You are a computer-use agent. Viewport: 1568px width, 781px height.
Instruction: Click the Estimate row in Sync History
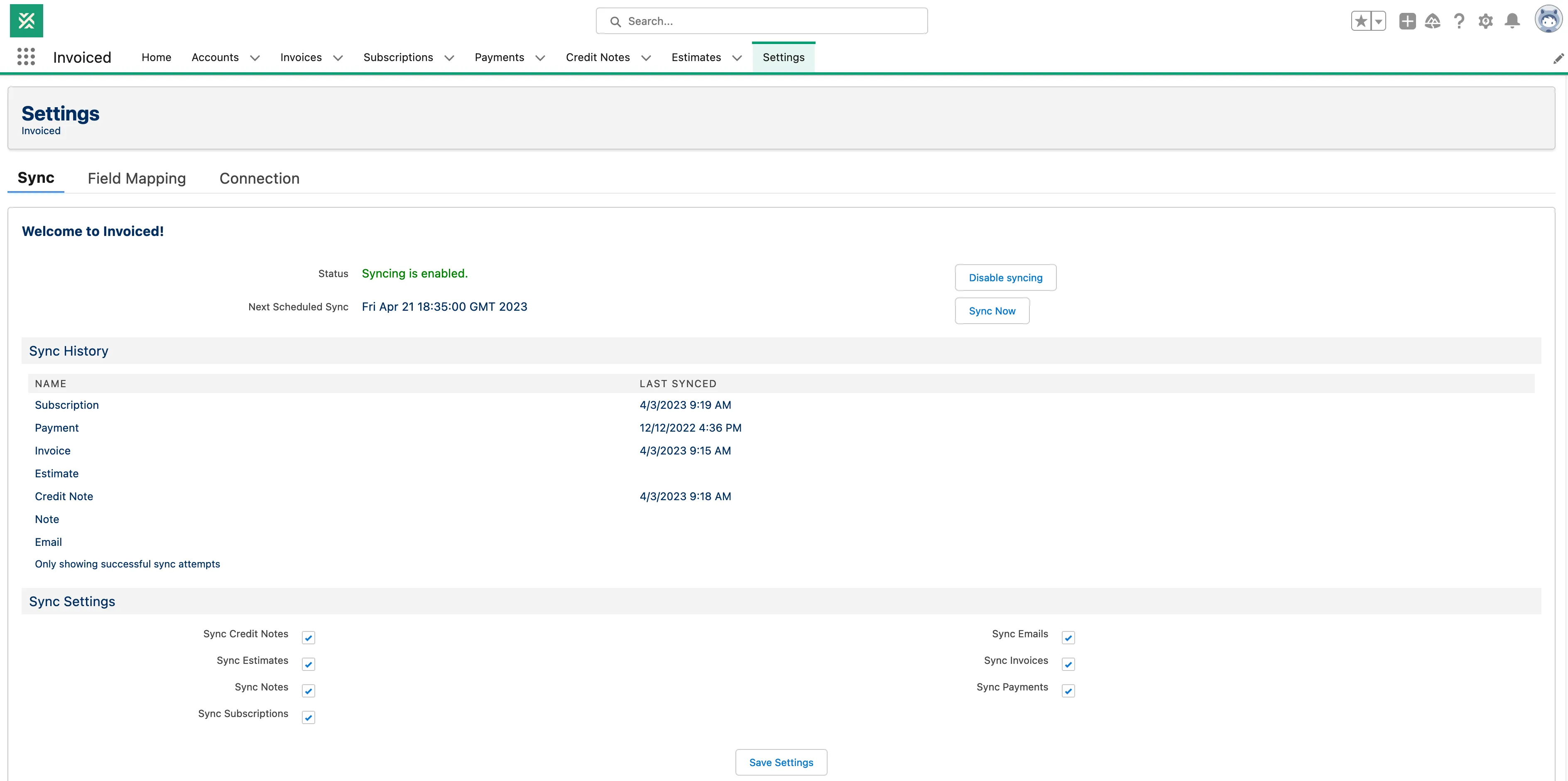[x=782, y=474]
